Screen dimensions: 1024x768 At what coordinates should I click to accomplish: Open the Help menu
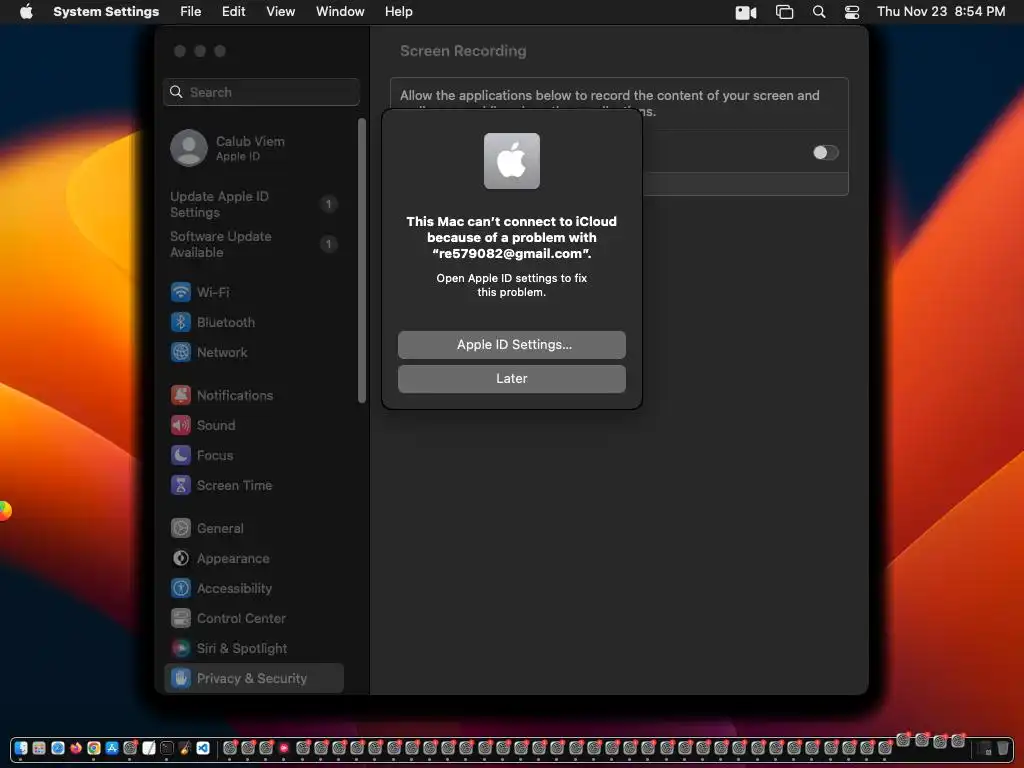coord(398,12)
